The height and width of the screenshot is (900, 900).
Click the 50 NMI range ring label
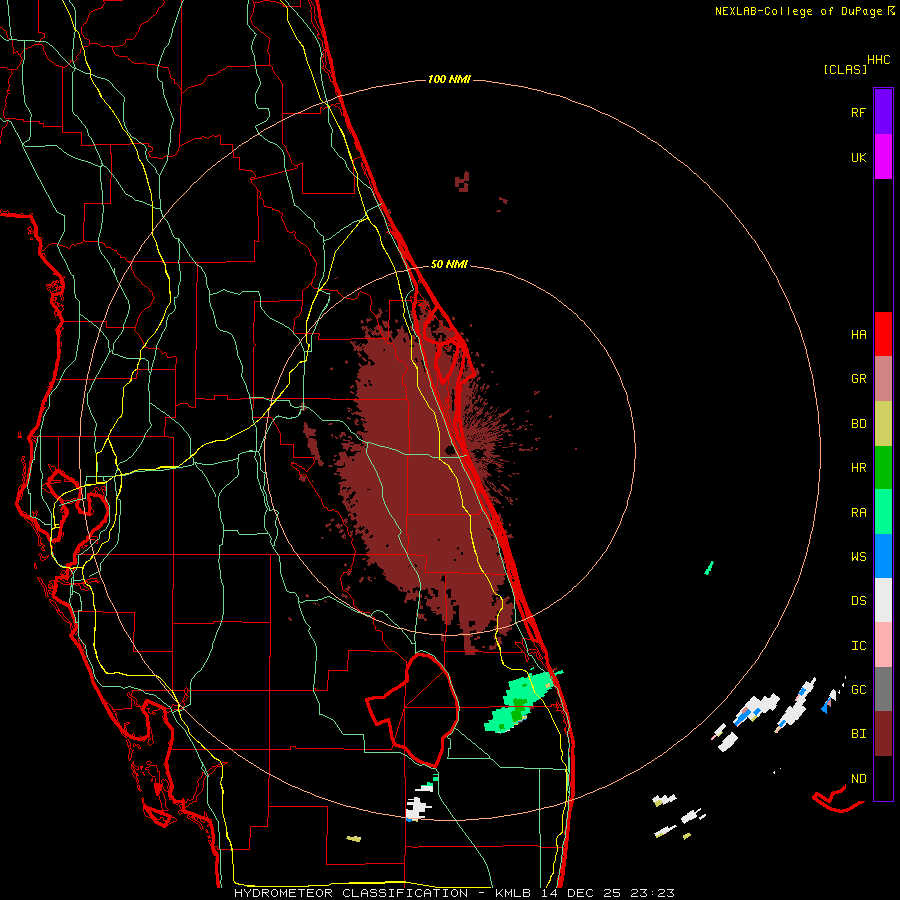pyautogui.click(x=449, y=264)
